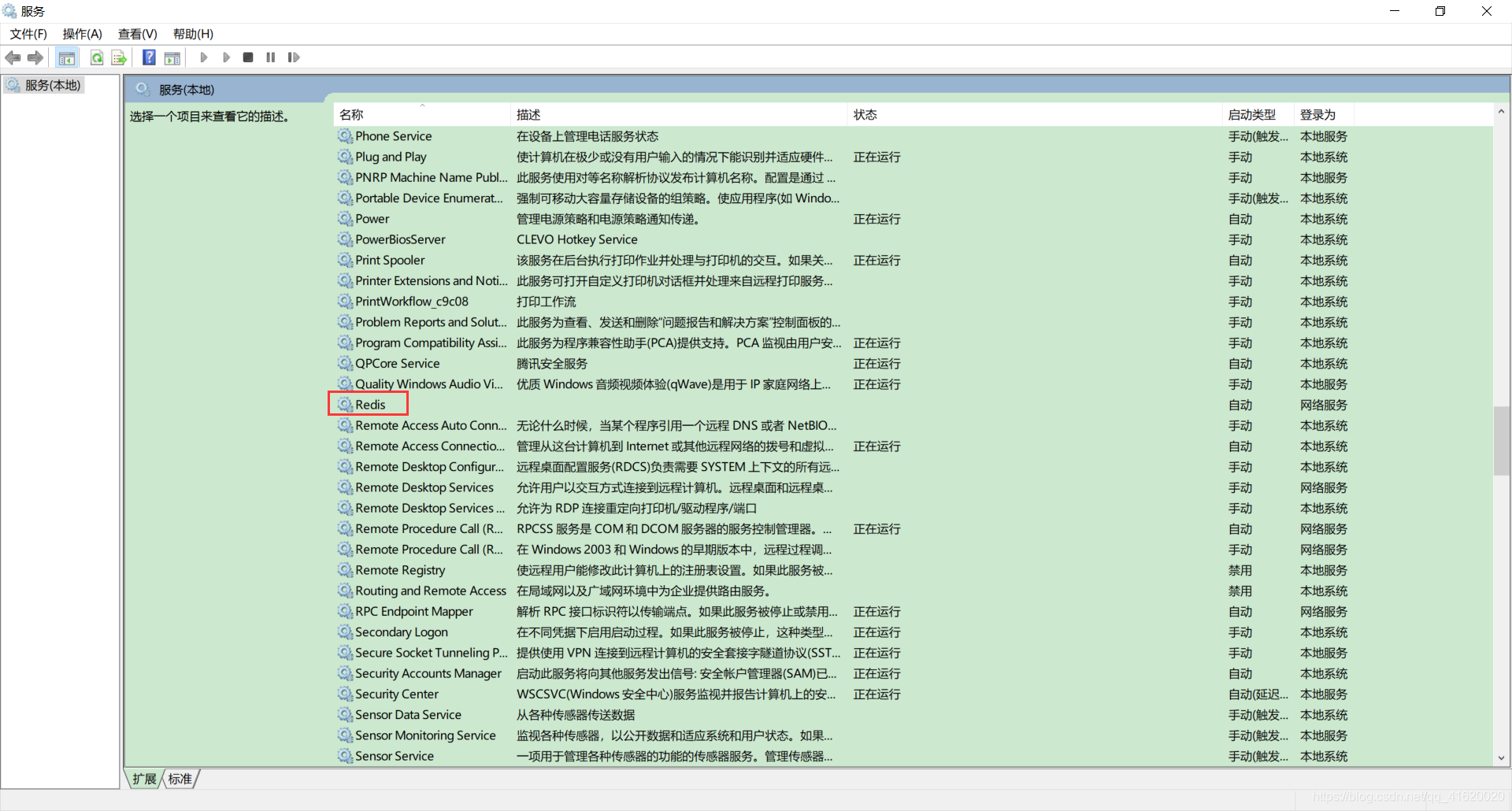Select the Security Accounts Manager service name

pyautogui.click(x=428, y=673)
